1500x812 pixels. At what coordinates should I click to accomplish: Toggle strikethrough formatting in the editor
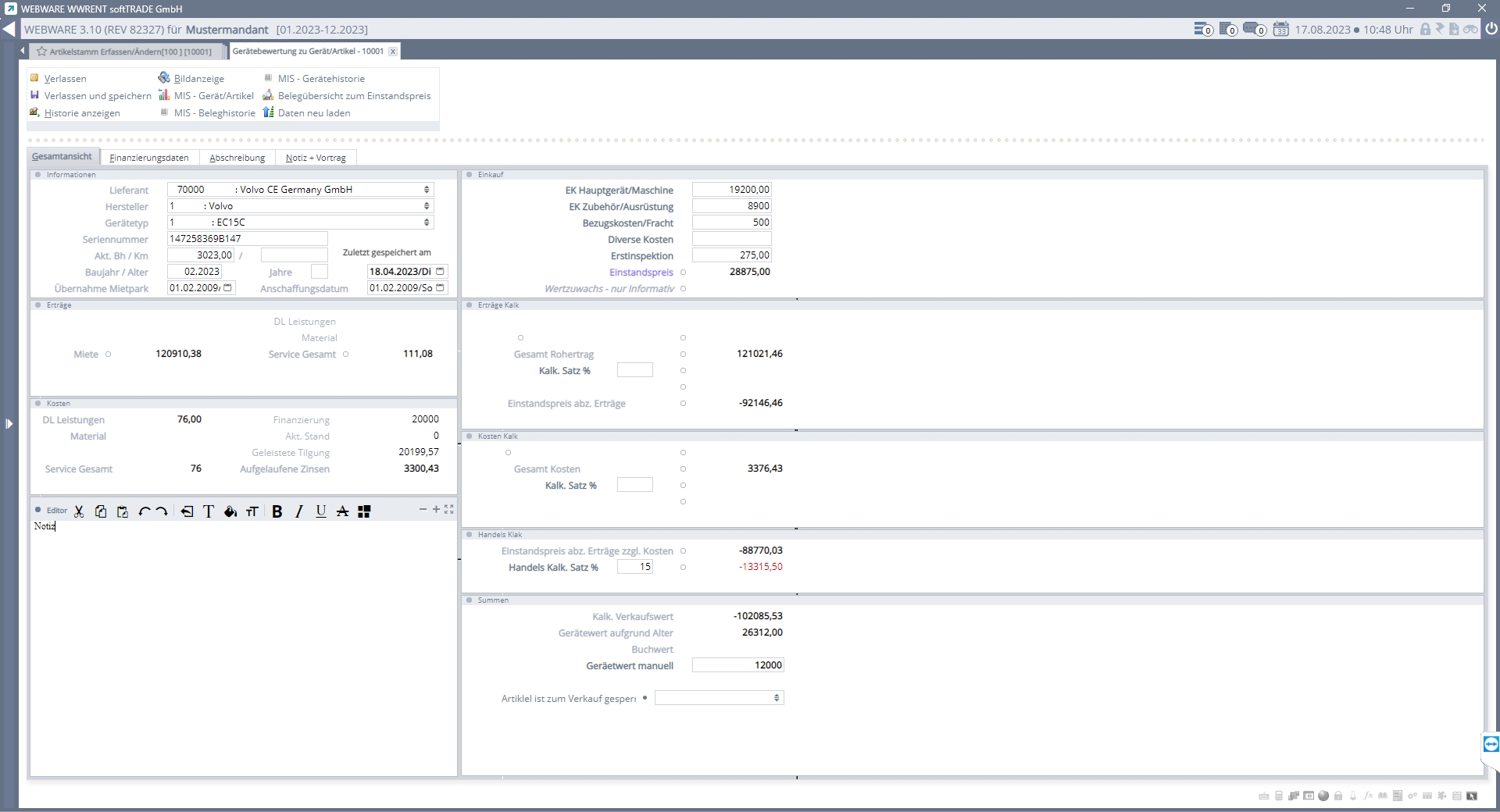click(342, 511)
